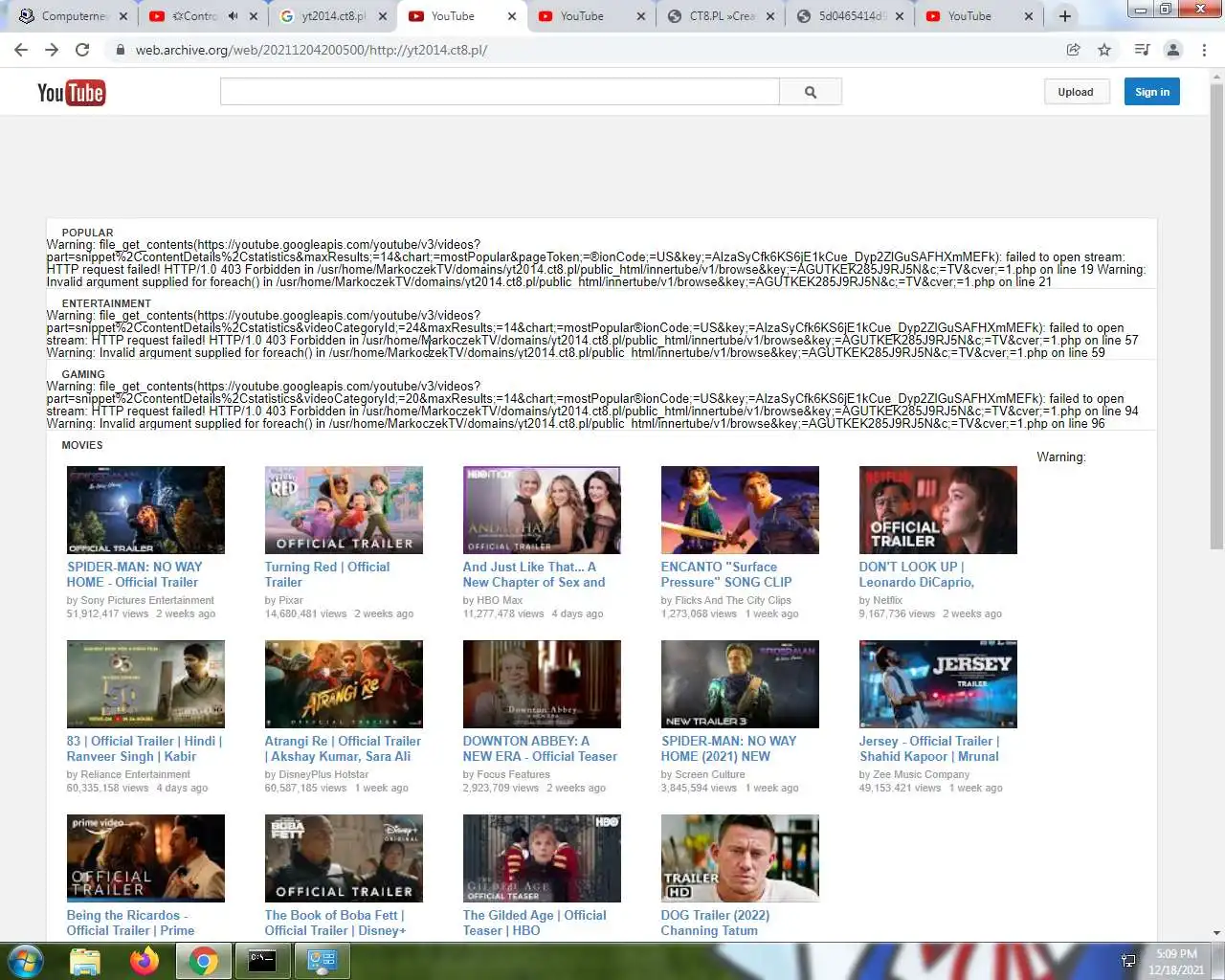Click the search magnifier button
The image size is (1225, 980).
click(x=811, y=92)
